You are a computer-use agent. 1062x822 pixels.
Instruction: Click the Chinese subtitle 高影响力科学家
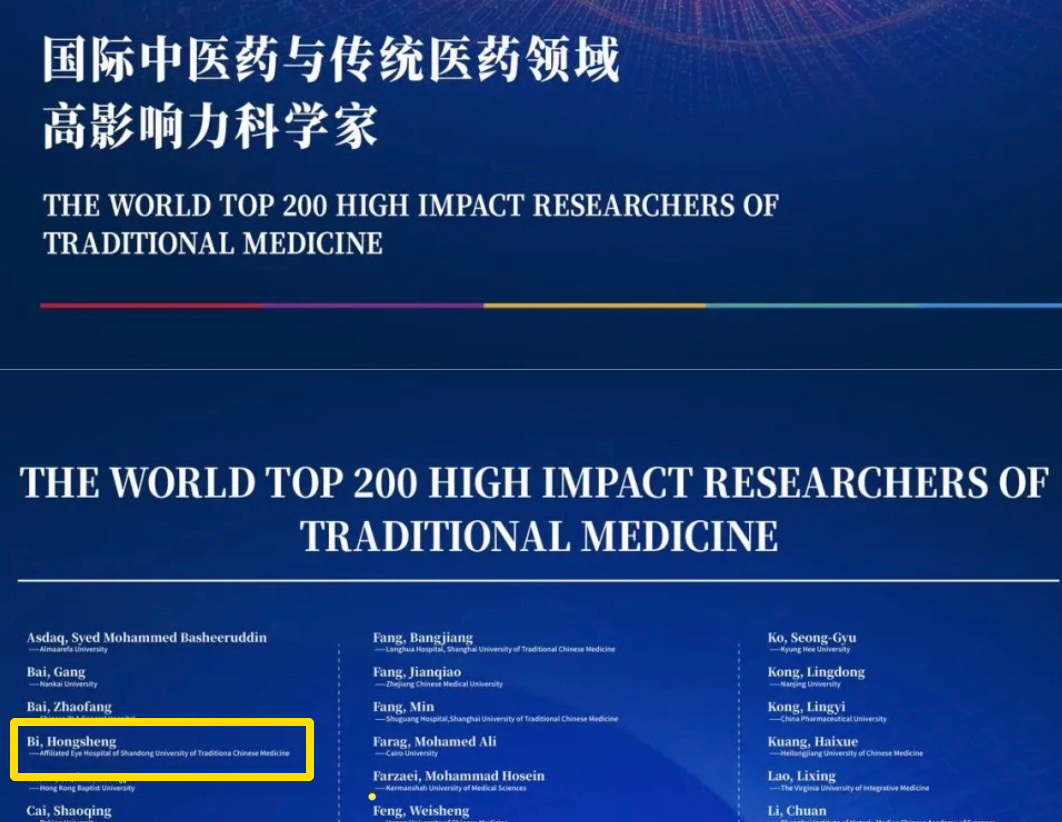tap(211, 127)
